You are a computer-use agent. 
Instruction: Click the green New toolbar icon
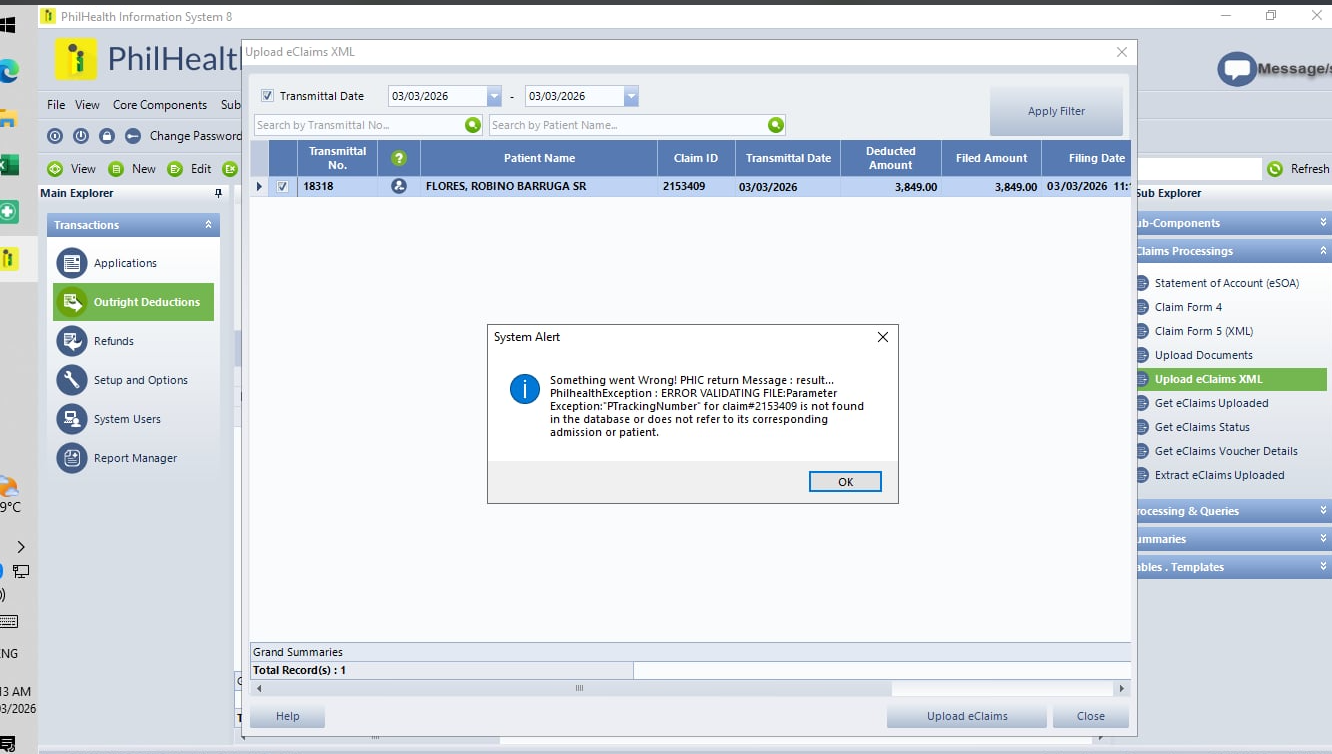[116, 169]
